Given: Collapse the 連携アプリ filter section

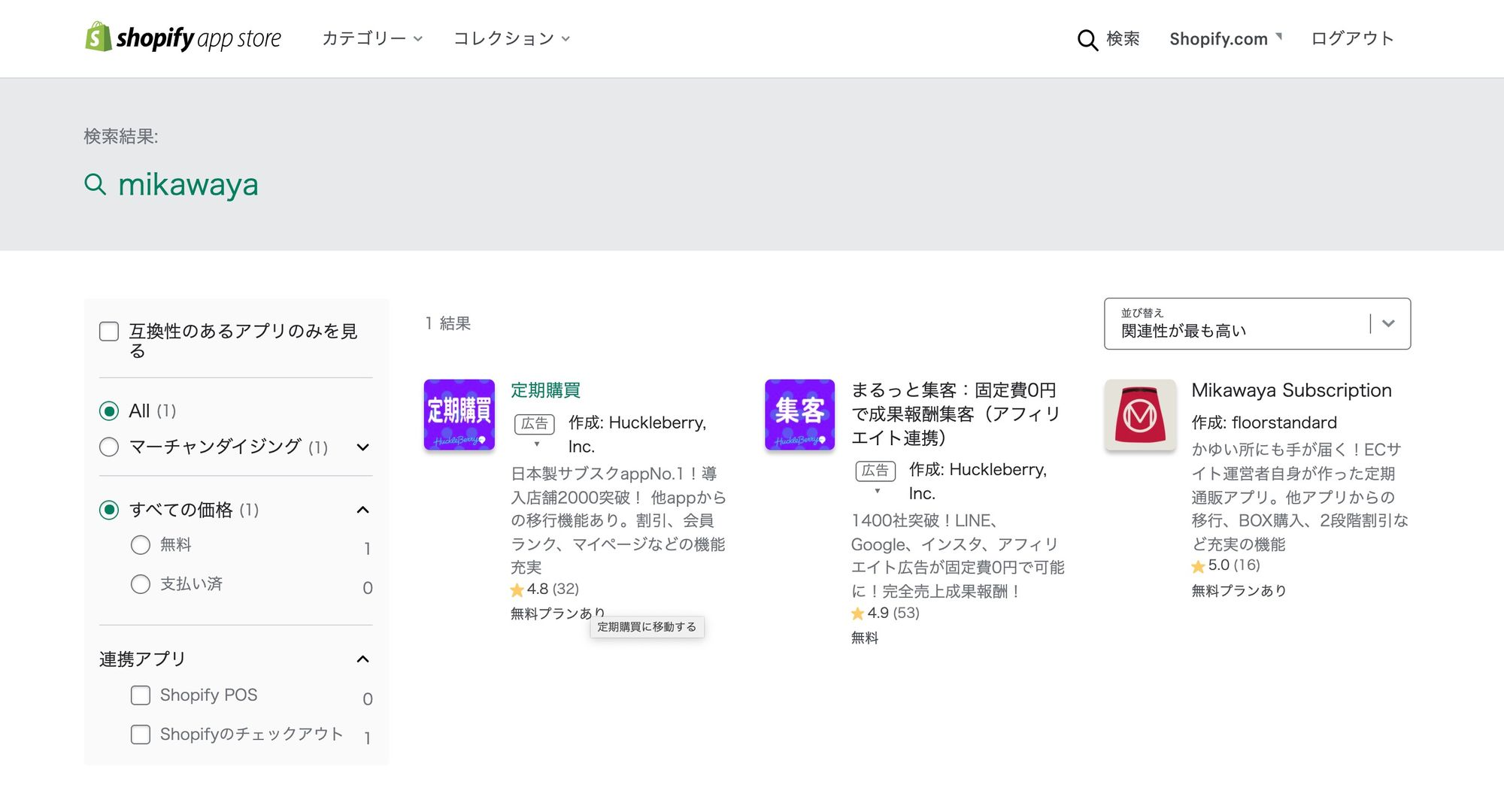Looking at the screenshot, I should click(x=364, y=659).
